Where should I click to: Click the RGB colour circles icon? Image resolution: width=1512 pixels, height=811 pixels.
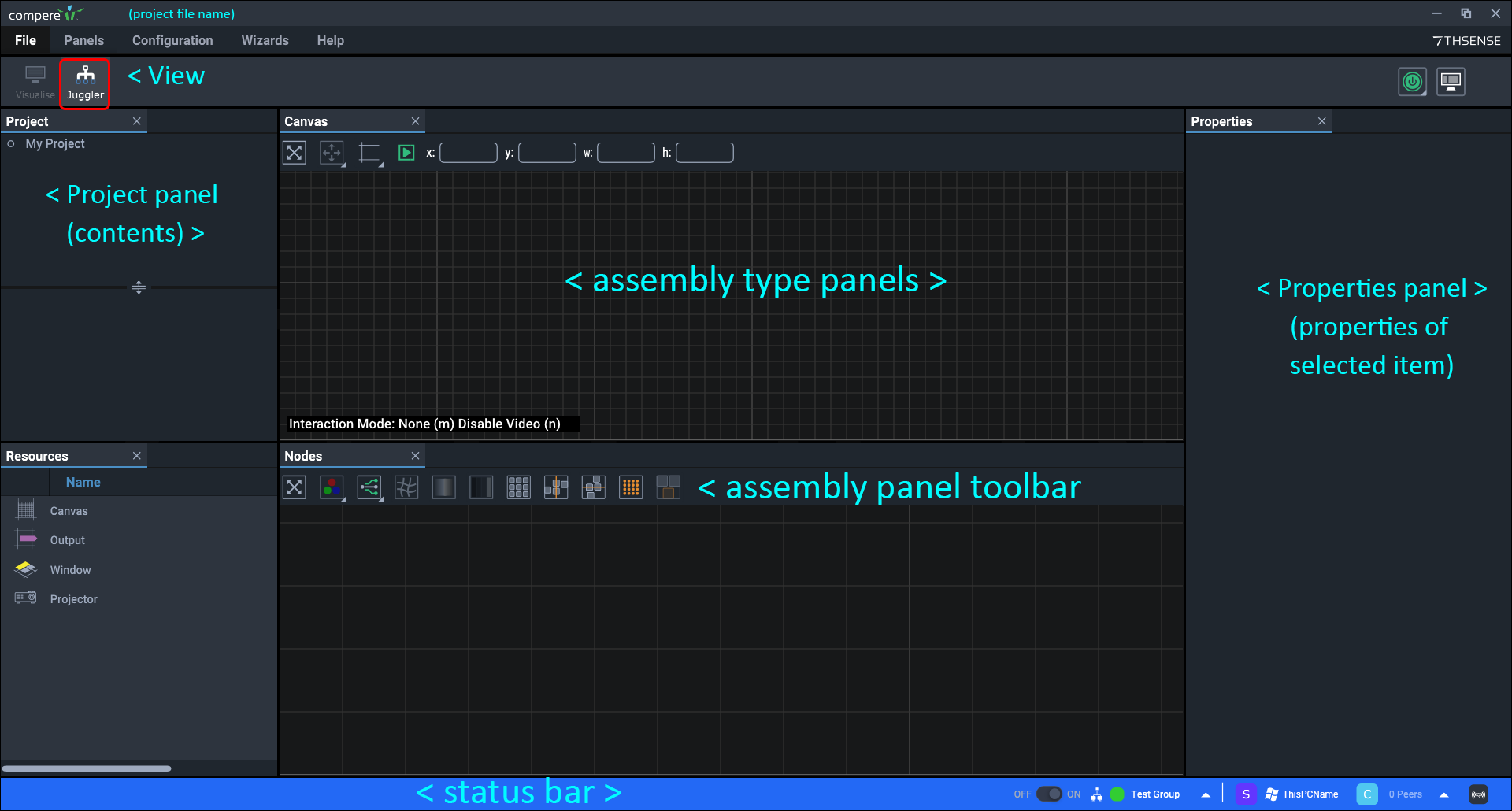pyautogui.click(x=332, y=487)
